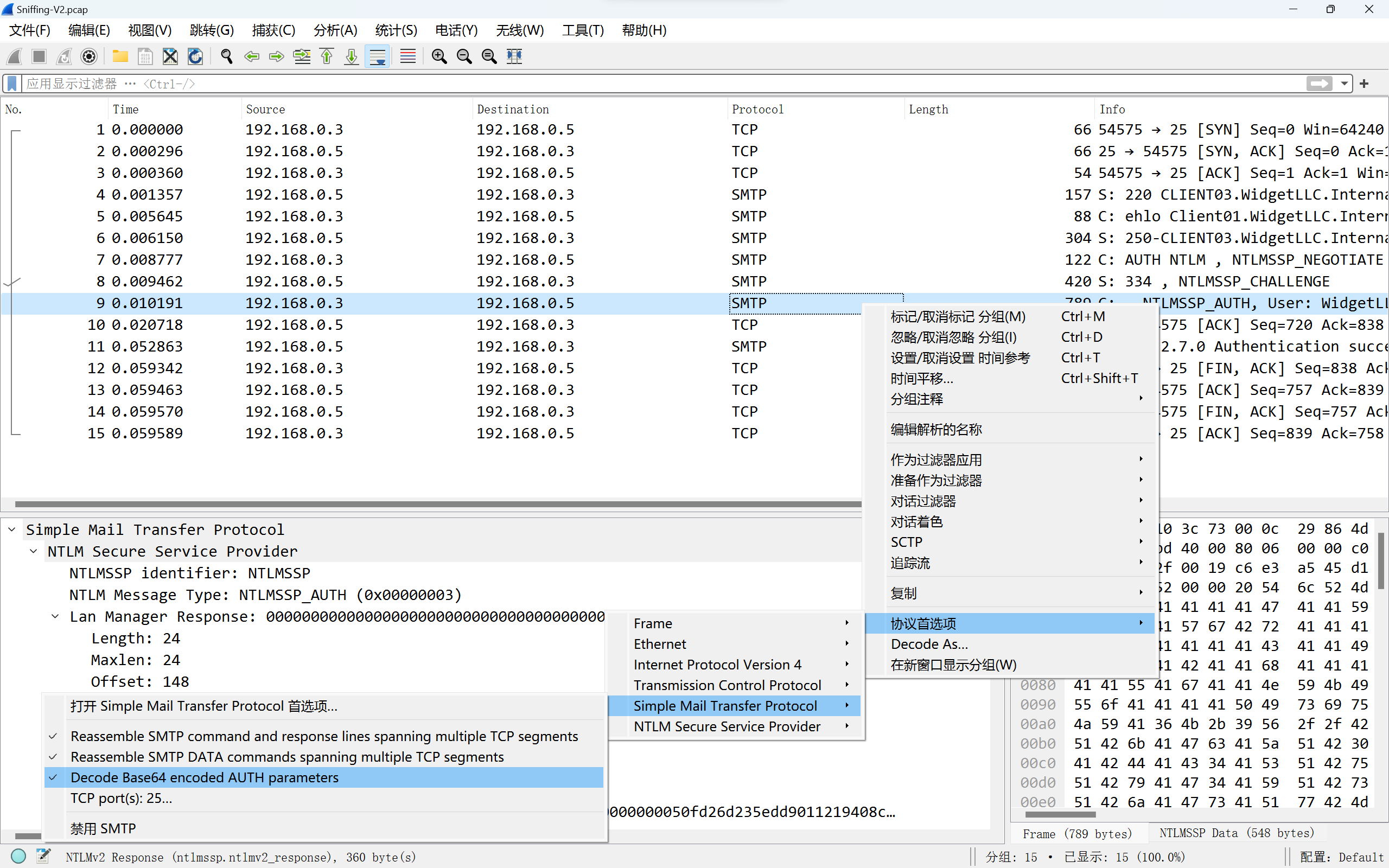Click the filter bookmark icon
Screen dimensions: 1389x868
pos(11,84)
